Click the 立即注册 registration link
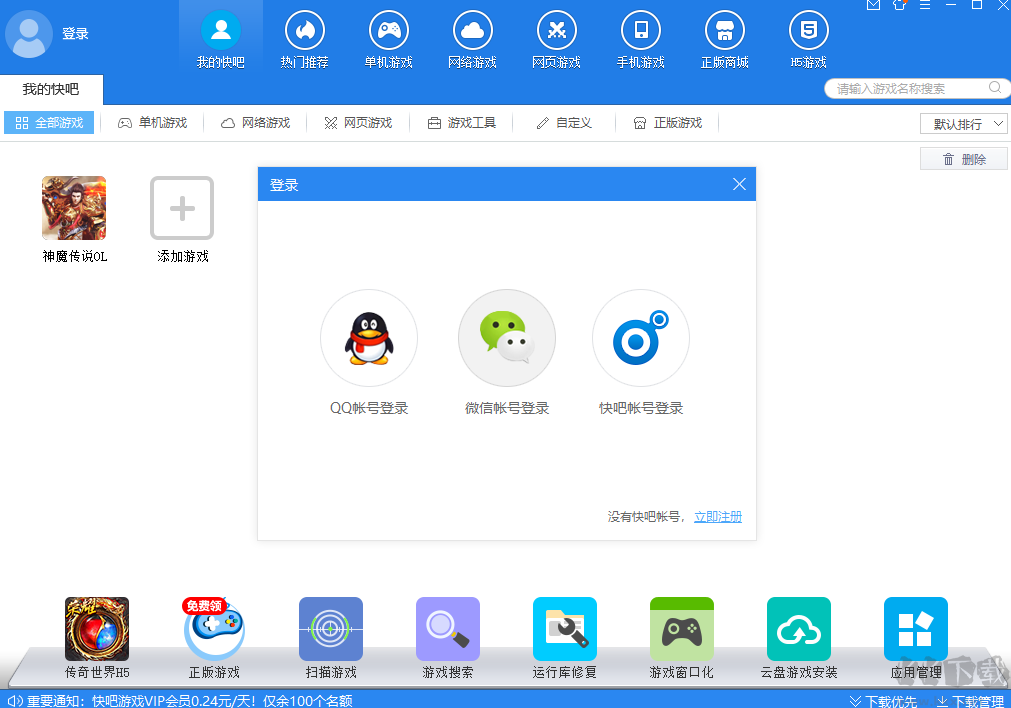The width and height of the screenshot is (1011, 708). tap(717, 517)
